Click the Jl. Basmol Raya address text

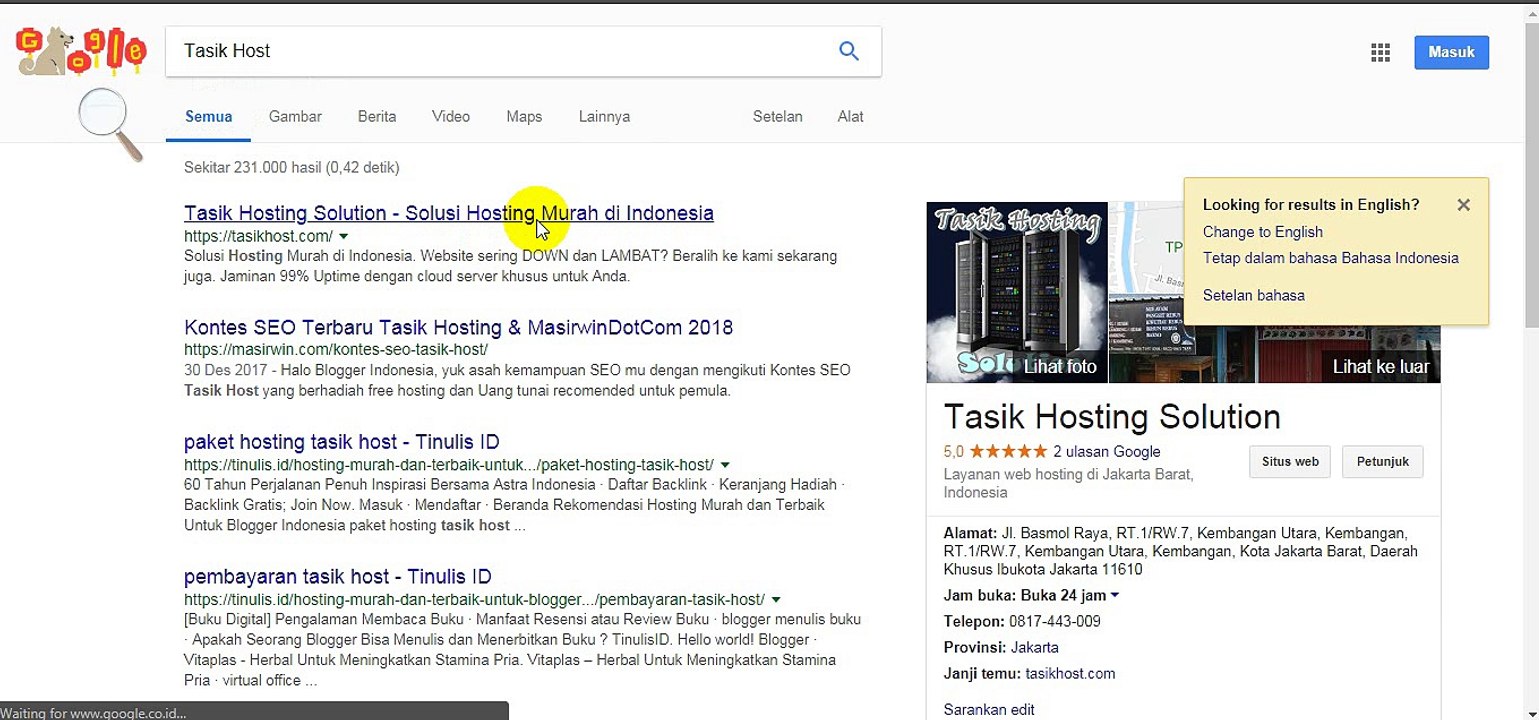click(x=1180, y=551)
